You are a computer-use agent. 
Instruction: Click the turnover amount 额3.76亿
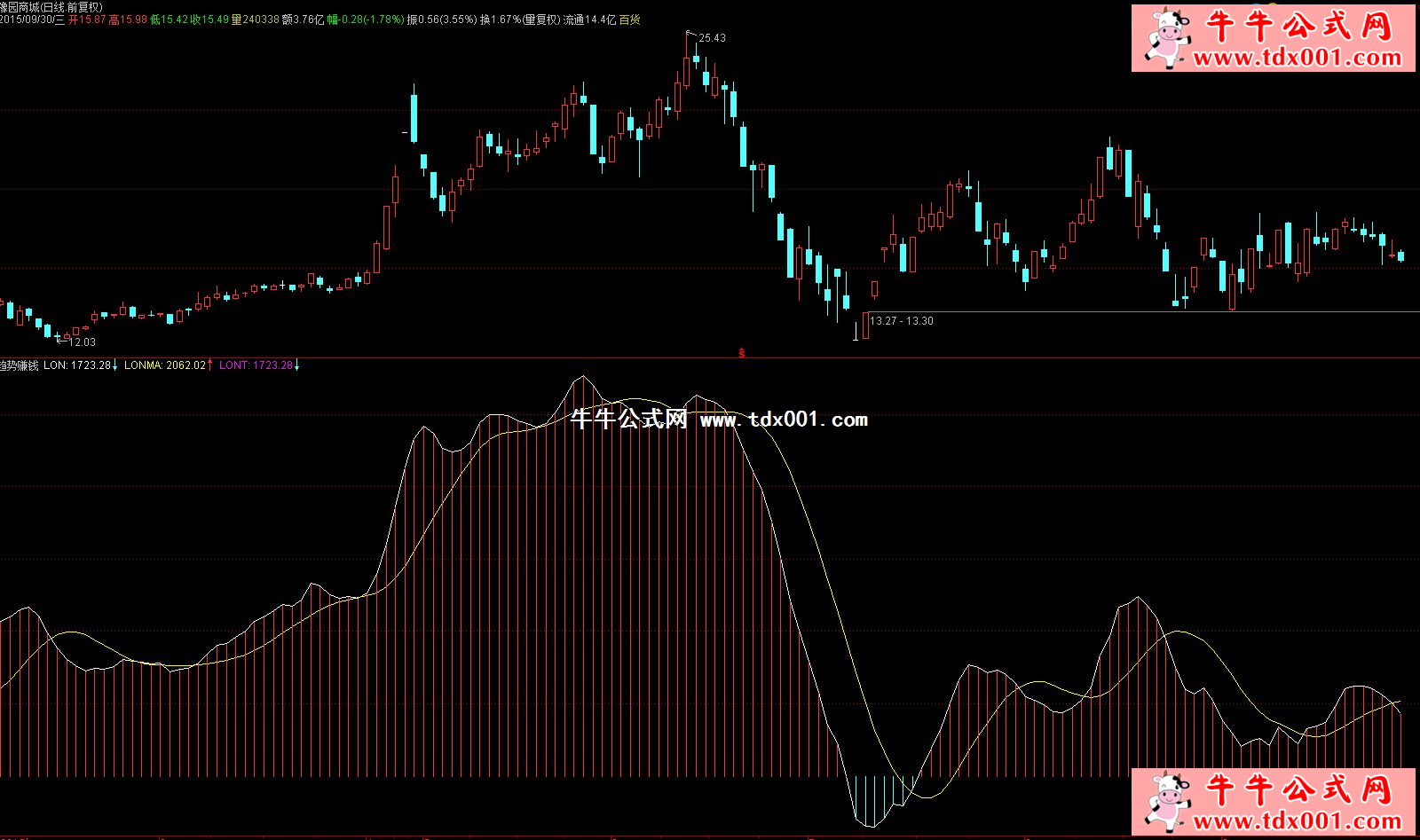303,20
